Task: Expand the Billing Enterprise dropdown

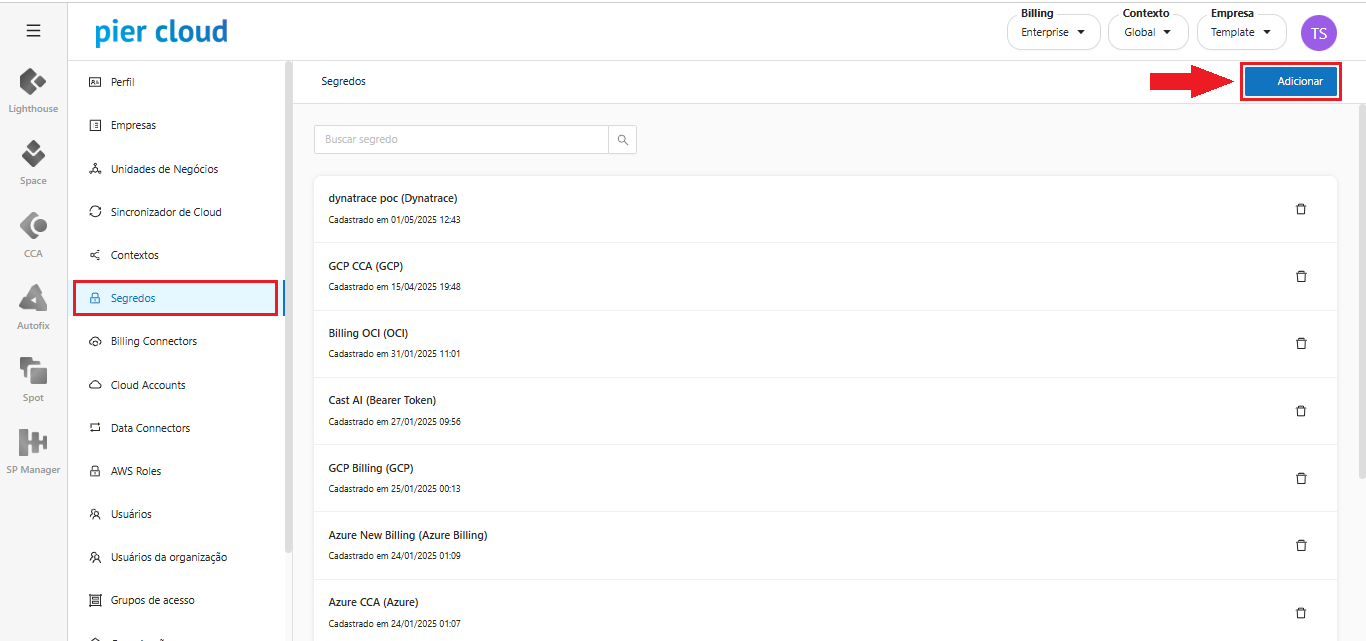Action: pos(1052,33)
